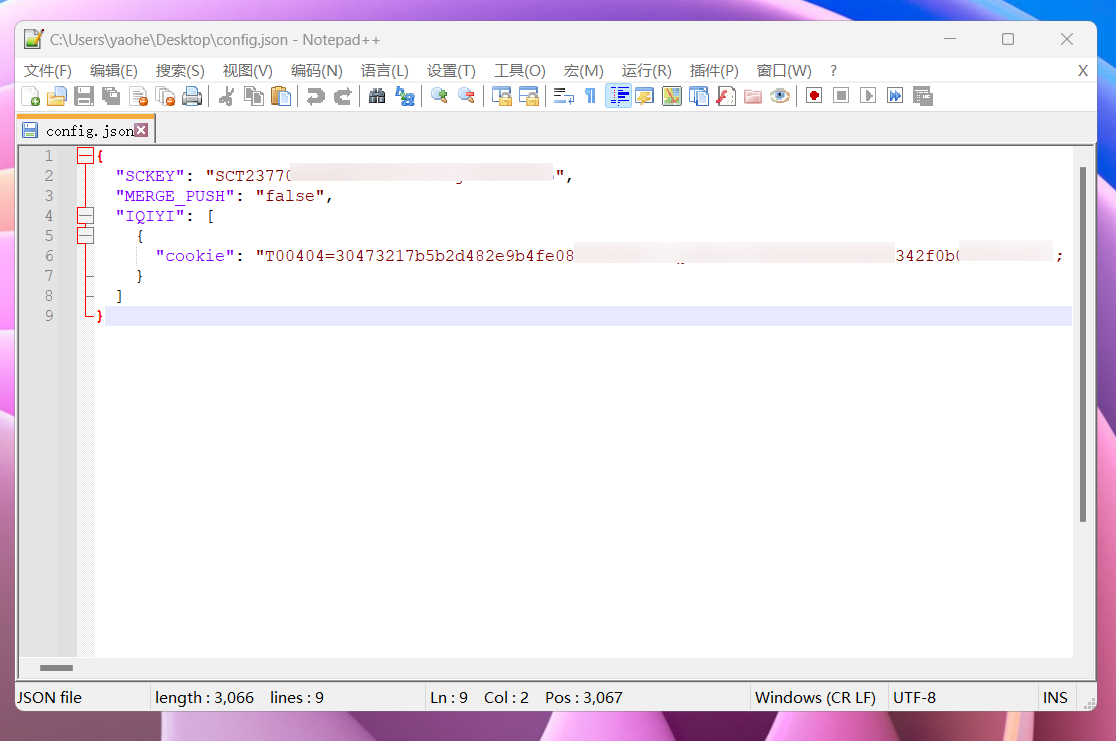Click the vertical scrollbar thumb
The height and width of the screenshot is (741, 1116).
(x=1083, y=345)
